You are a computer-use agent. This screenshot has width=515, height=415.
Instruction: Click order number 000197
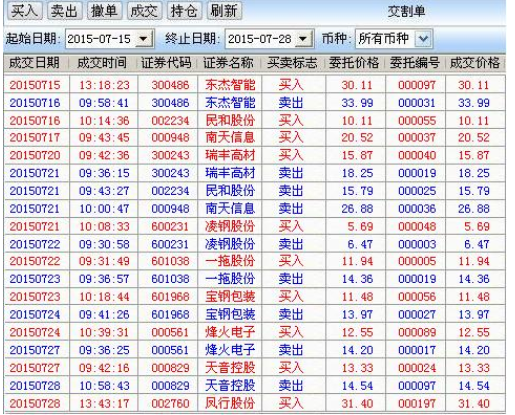tap(417, 403)
